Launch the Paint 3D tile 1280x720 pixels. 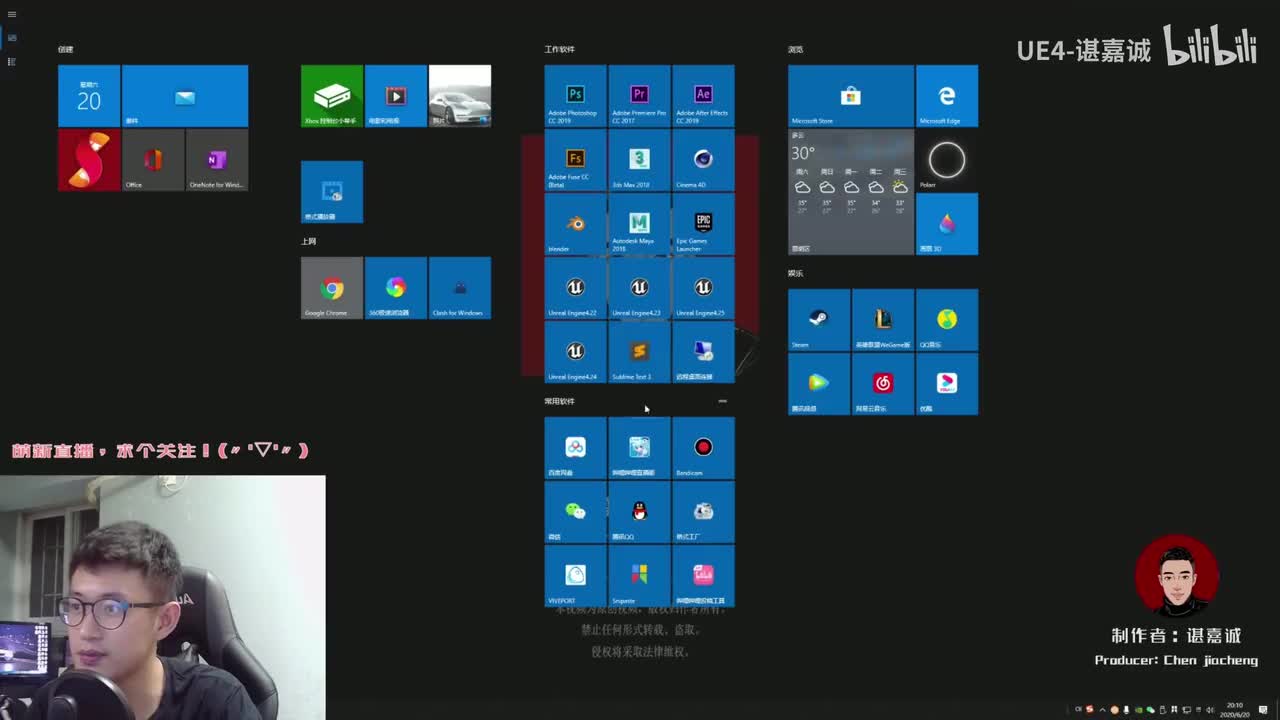tap(947, 224)
